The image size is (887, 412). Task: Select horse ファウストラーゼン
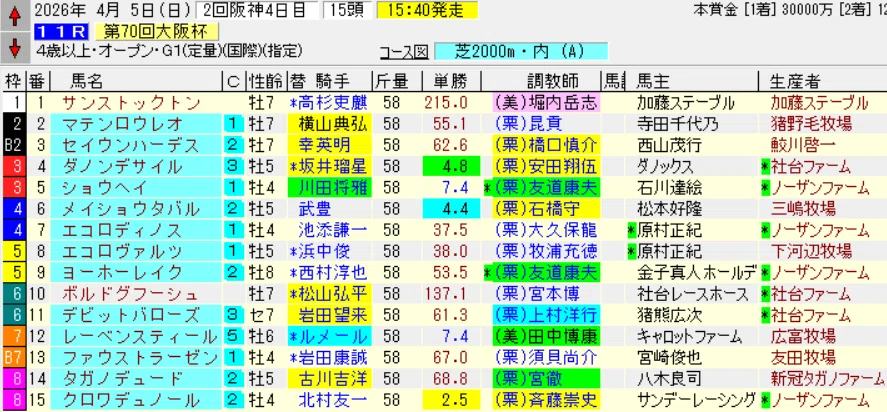tap(140, 358)
